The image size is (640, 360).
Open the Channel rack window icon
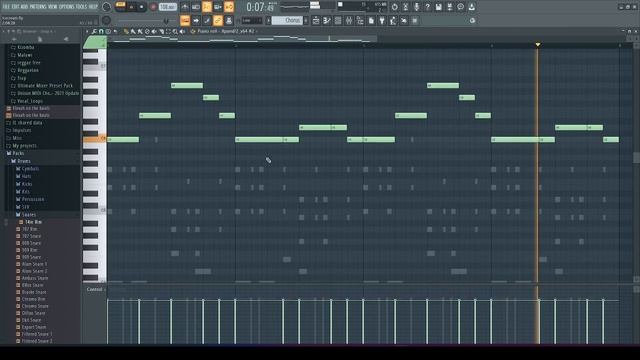tap(338, 20)
